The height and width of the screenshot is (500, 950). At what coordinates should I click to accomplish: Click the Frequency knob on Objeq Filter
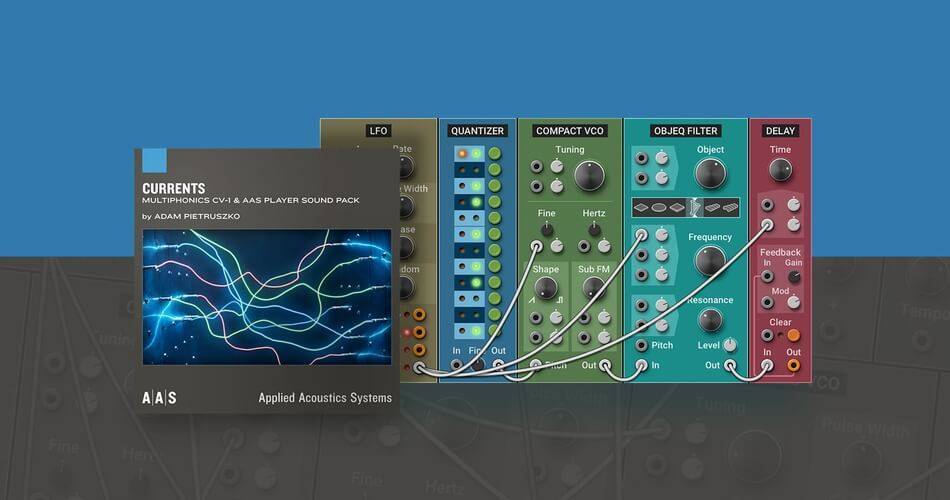pos(710,262)
